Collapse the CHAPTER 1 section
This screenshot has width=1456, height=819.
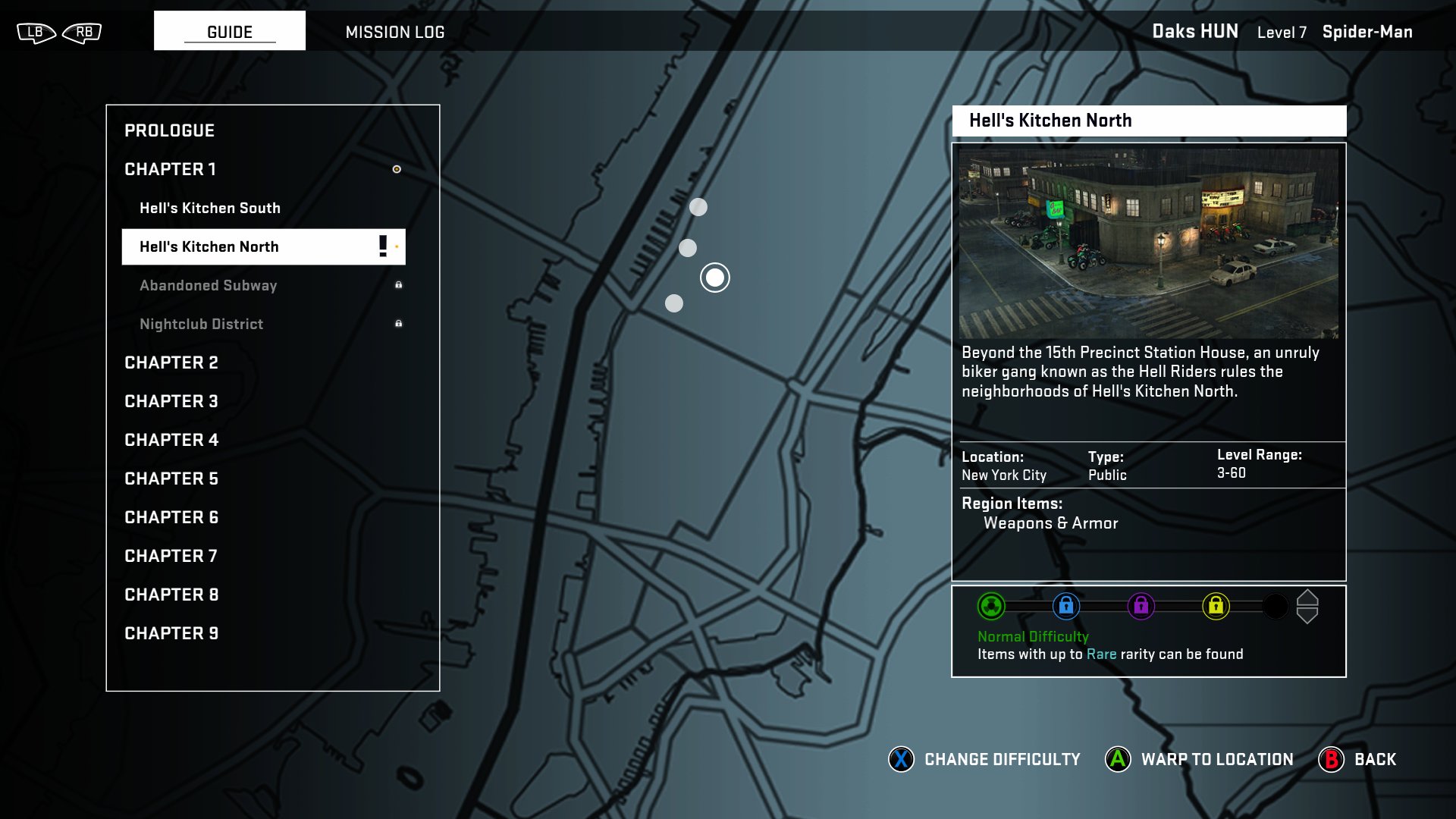[170, 169]
